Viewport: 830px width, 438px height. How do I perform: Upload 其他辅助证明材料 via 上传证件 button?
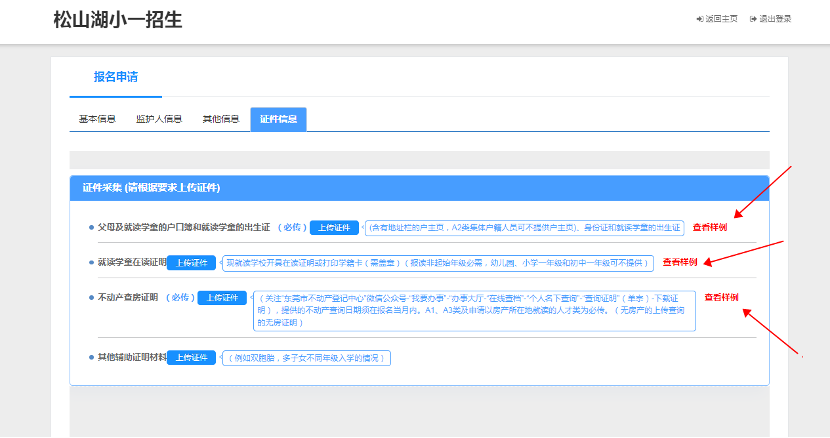192,357
